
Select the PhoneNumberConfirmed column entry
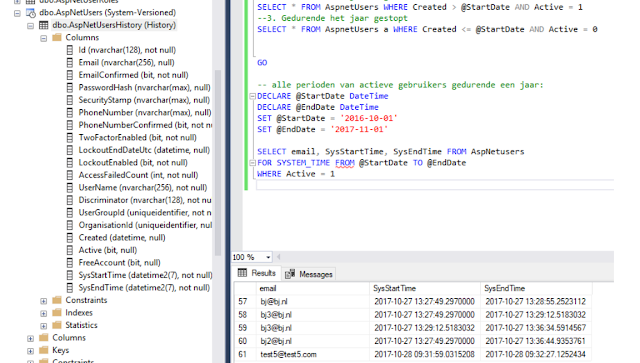pos(145,125)
